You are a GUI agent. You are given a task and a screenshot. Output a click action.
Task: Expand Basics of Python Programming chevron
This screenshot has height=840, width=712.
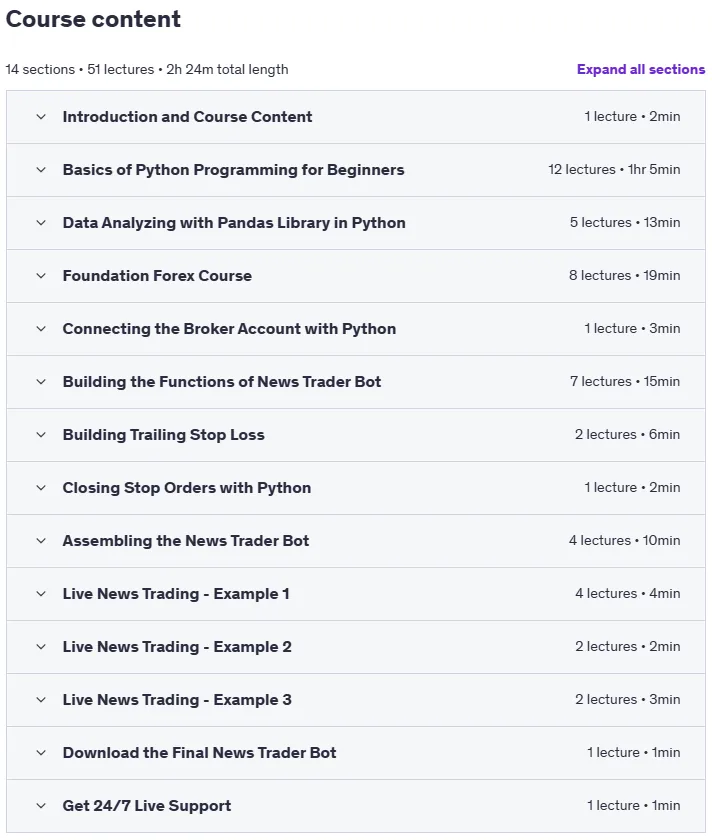point(41,170)
